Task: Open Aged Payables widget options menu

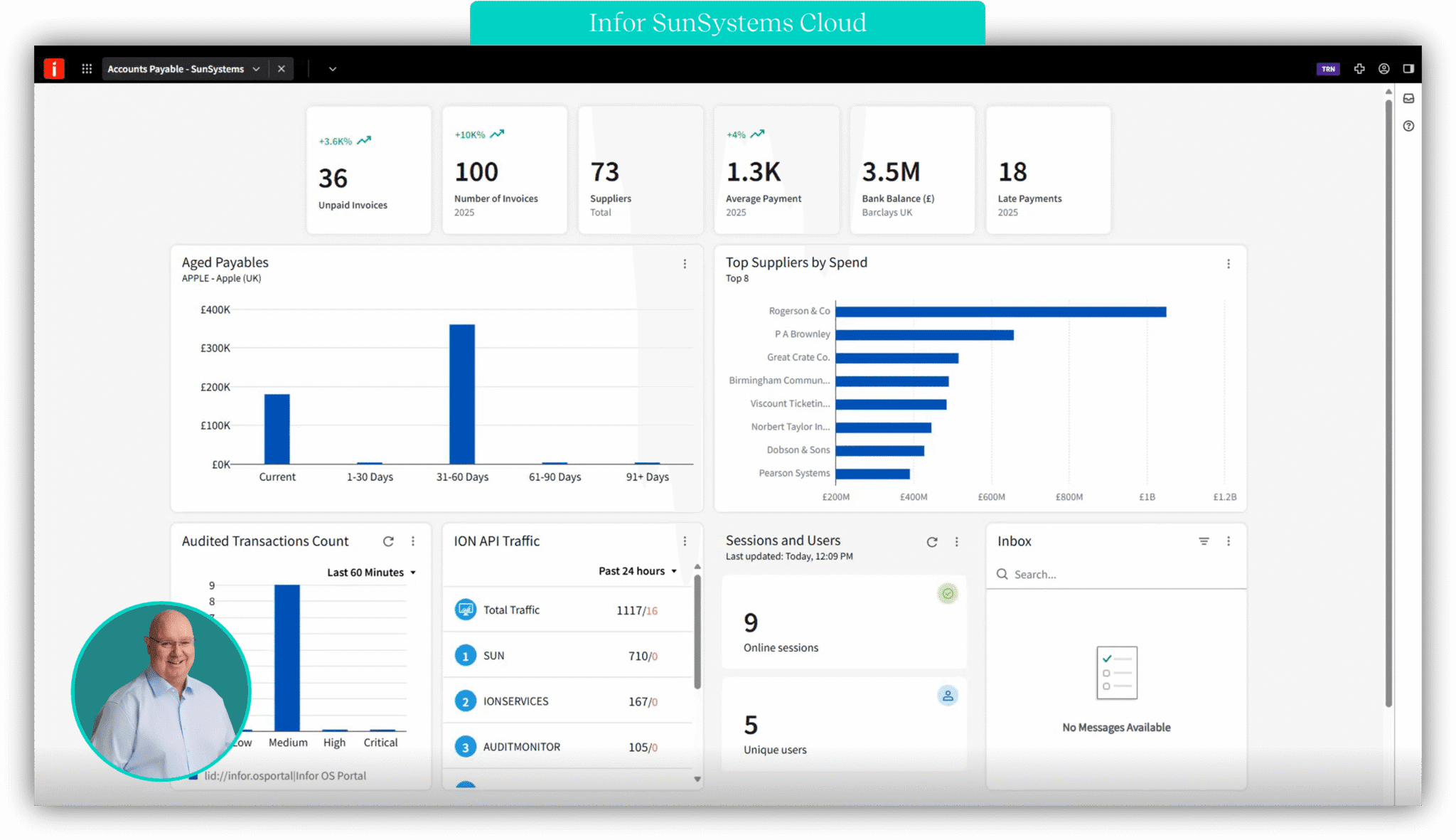Action: (685, 264)
